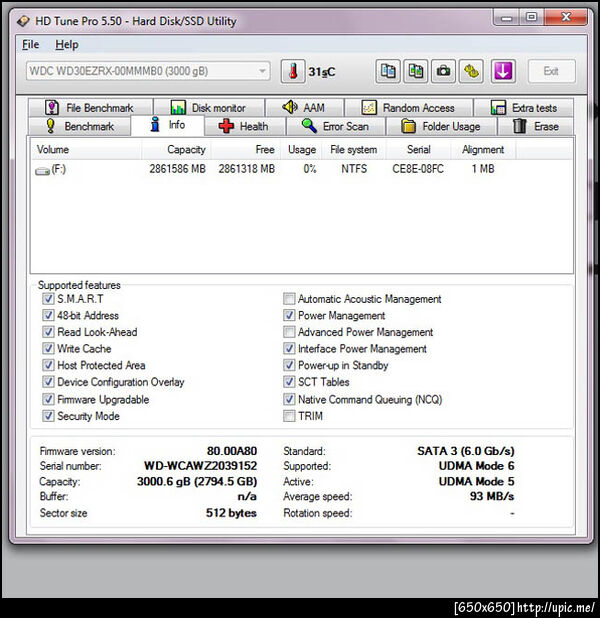Switch to the Extra tests tab
Screen dimensions: 600x618
click(x=524, y=108)
